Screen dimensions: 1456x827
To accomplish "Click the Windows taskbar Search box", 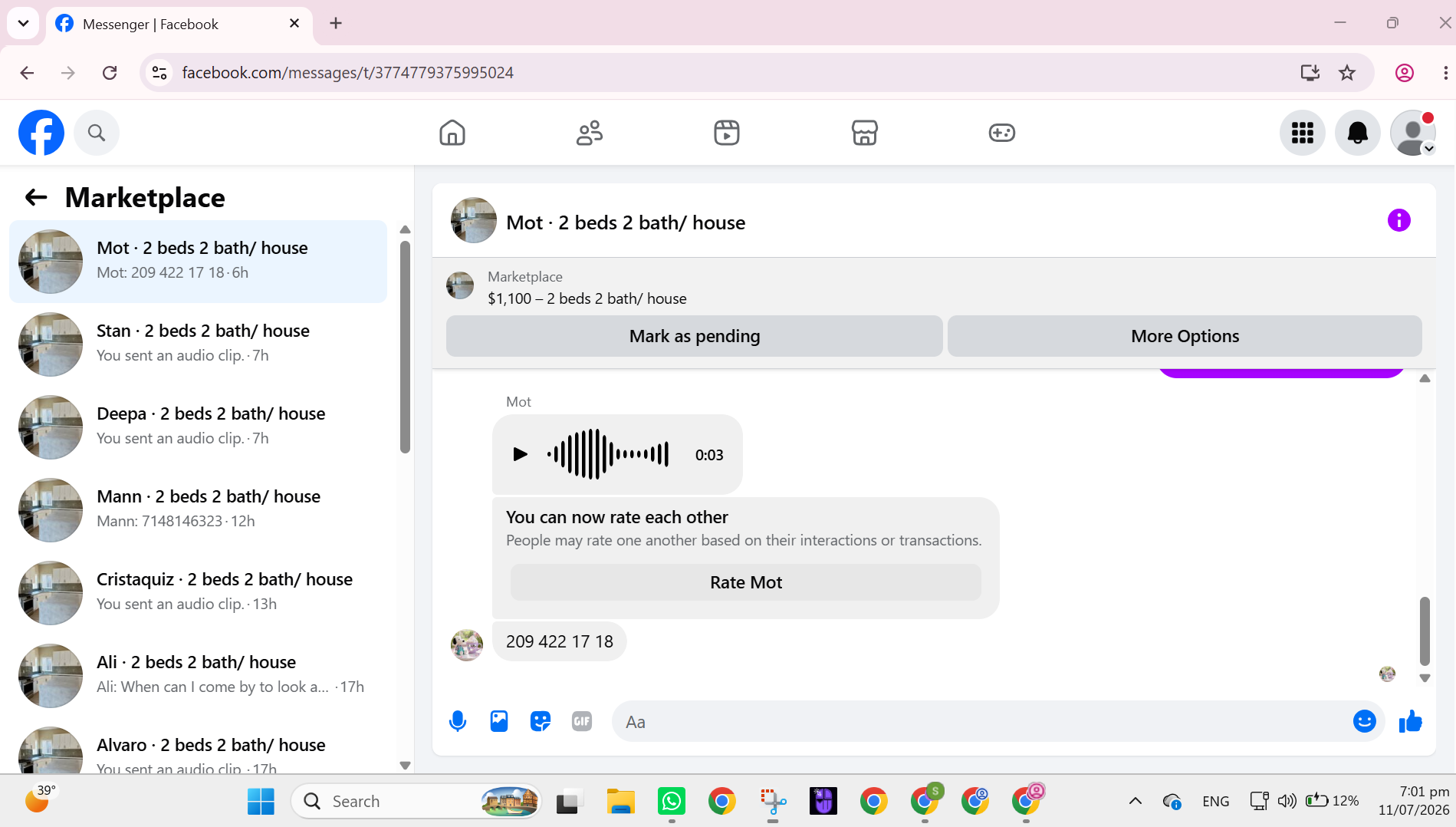I will 416,802.
